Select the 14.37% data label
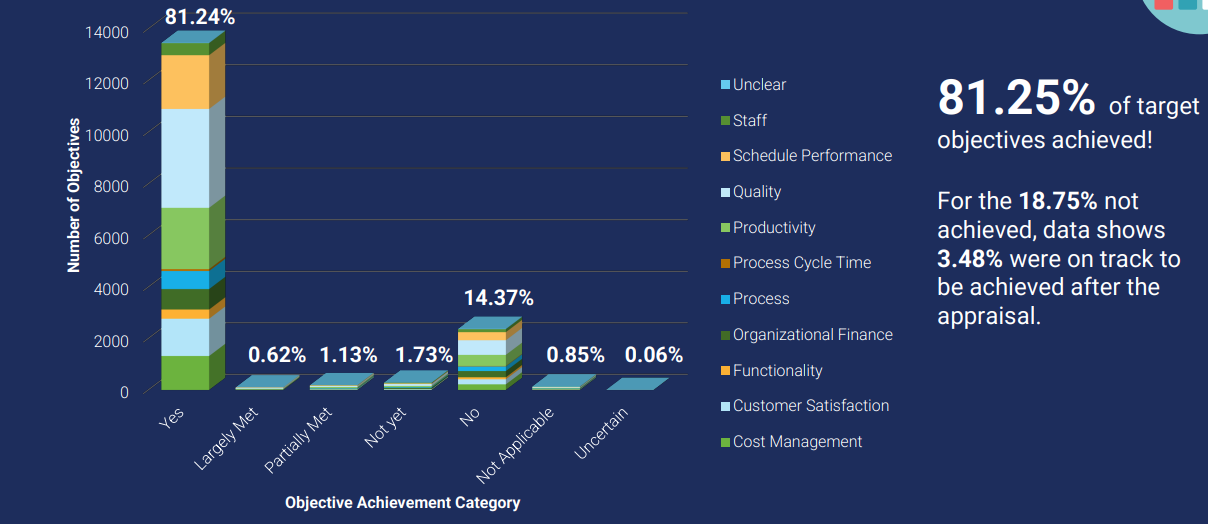Viewport: 1208px width, 524px height. pyautogui.click(x=498, y=298)
